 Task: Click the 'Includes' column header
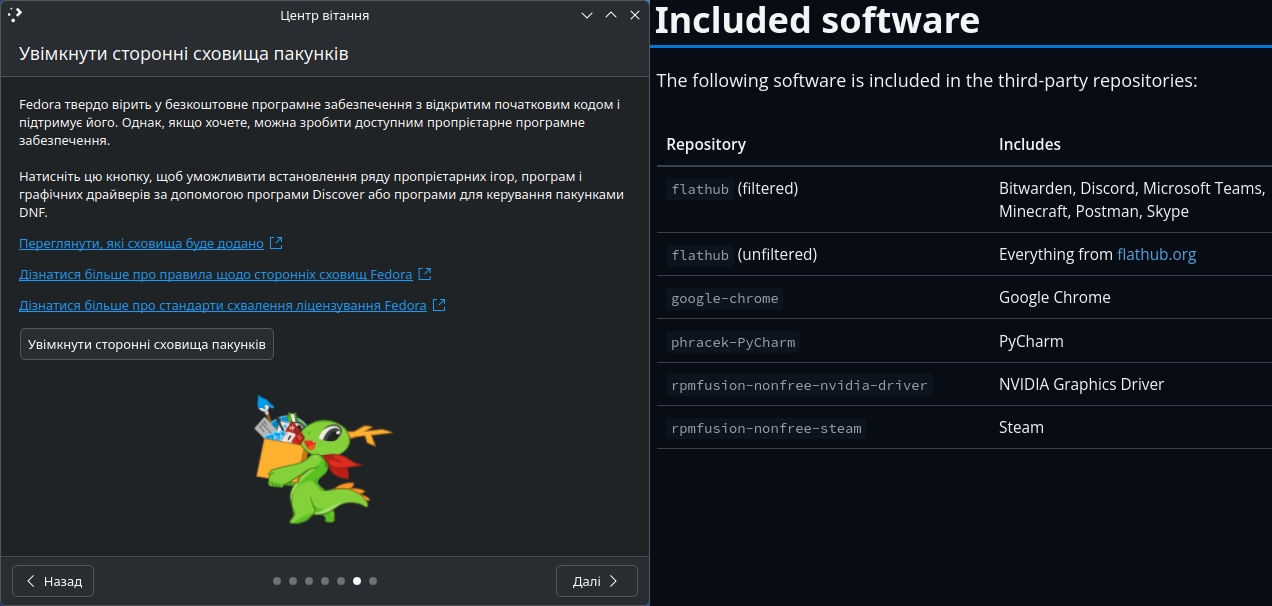pos(1030,144)
